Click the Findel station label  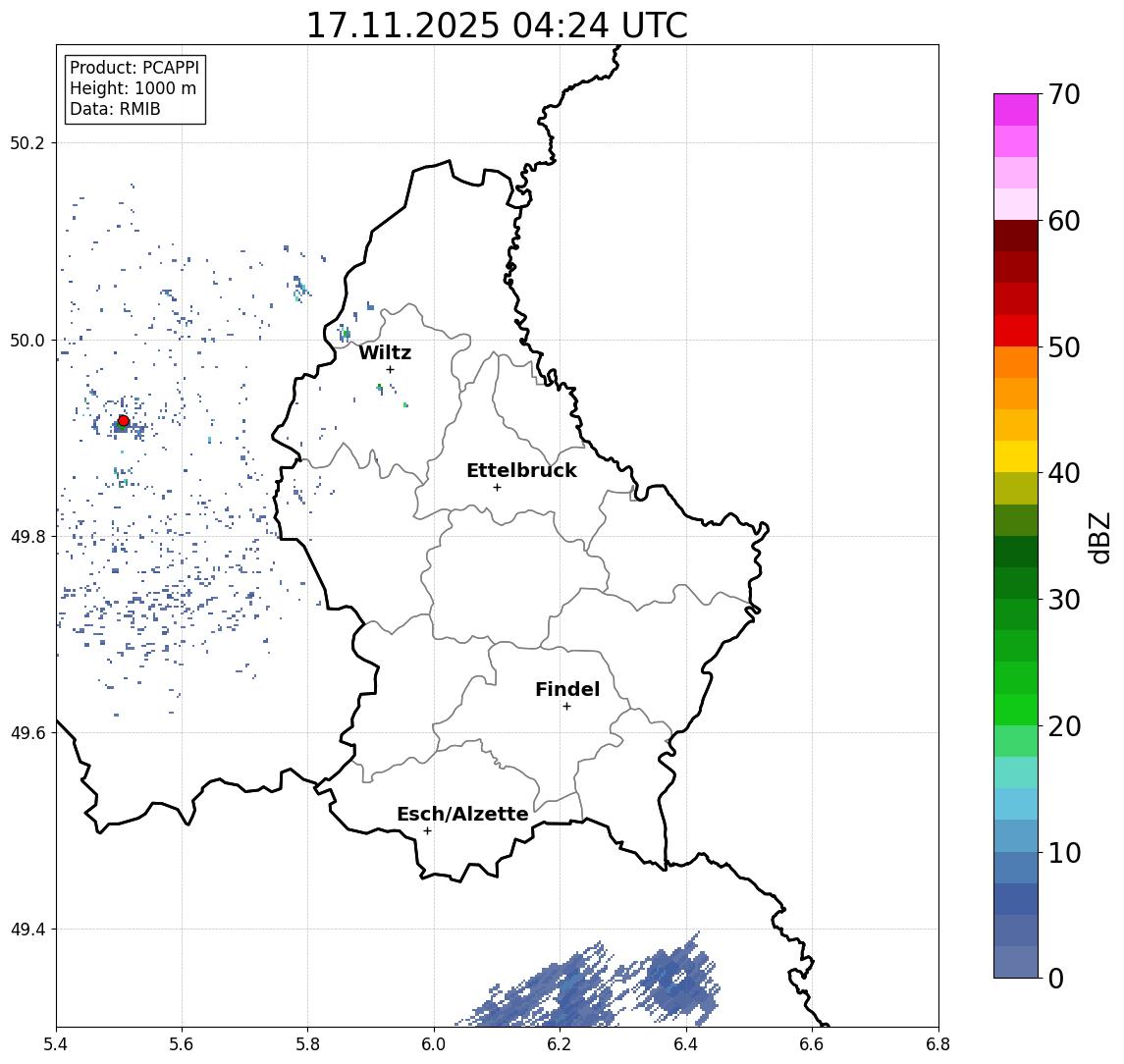(567, 690)
